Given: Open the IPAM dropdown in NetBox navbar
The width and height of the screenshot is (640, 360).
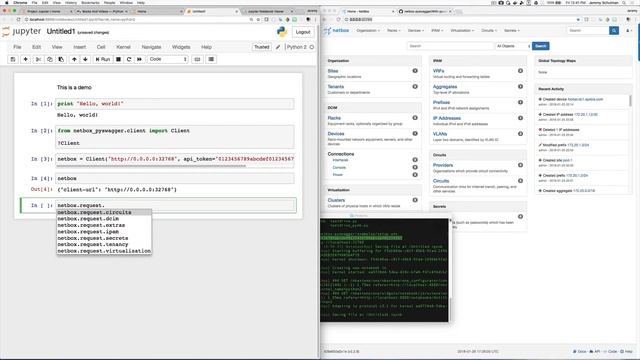Looking at the screenshot, I should tap(437, 31).
